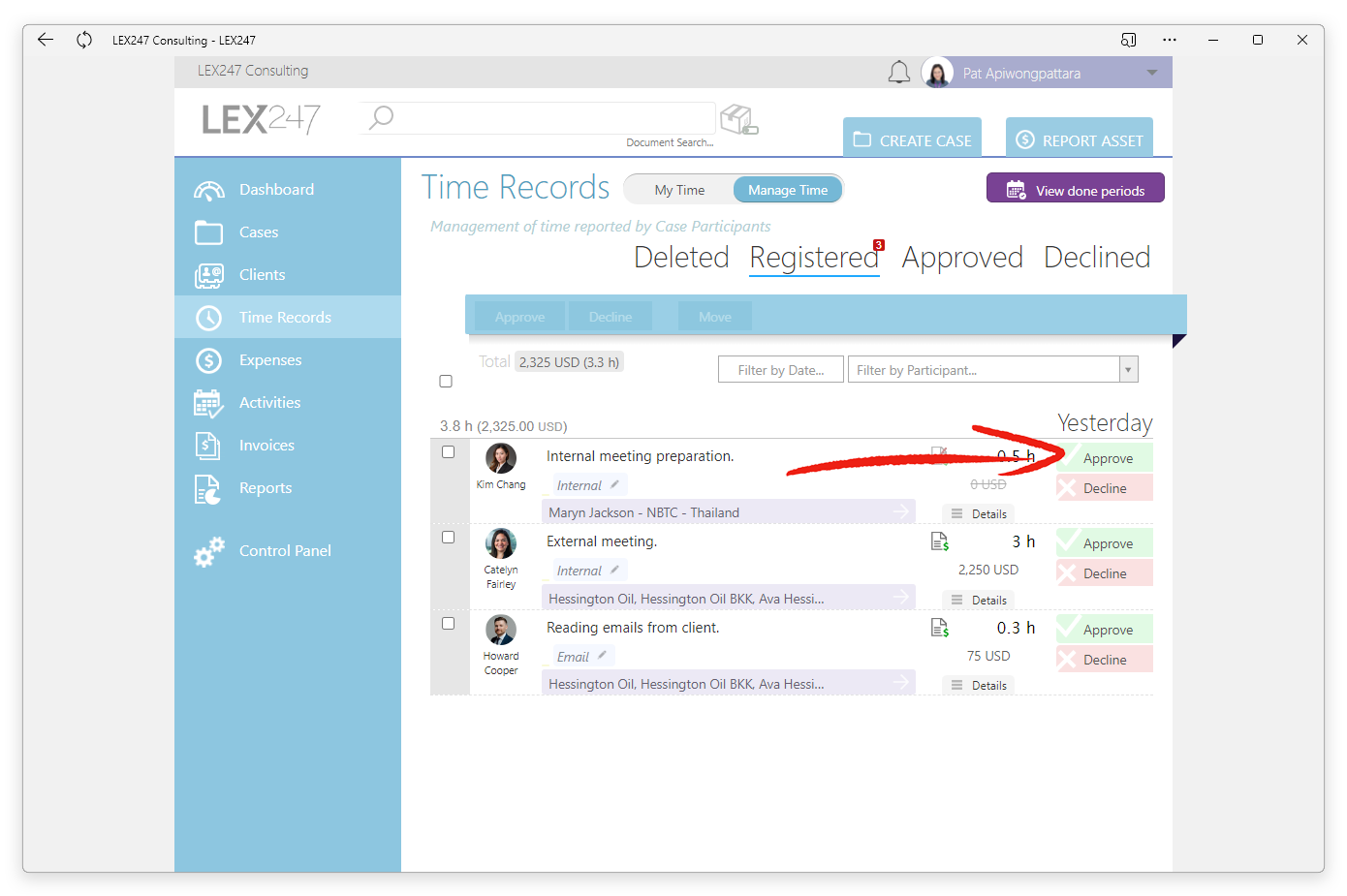Click the Filter by Date field
Screen dimensions: 1347x896
[781, 370]
